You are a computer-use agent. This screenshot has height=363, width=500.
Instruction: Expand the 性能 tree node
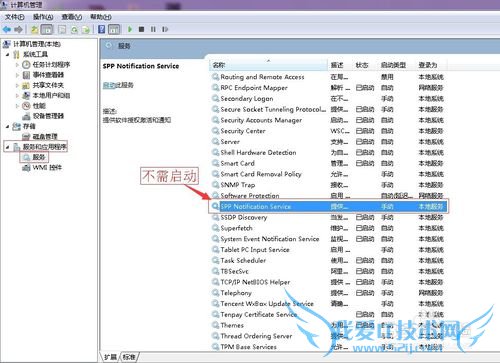click(x=17, y=106)
